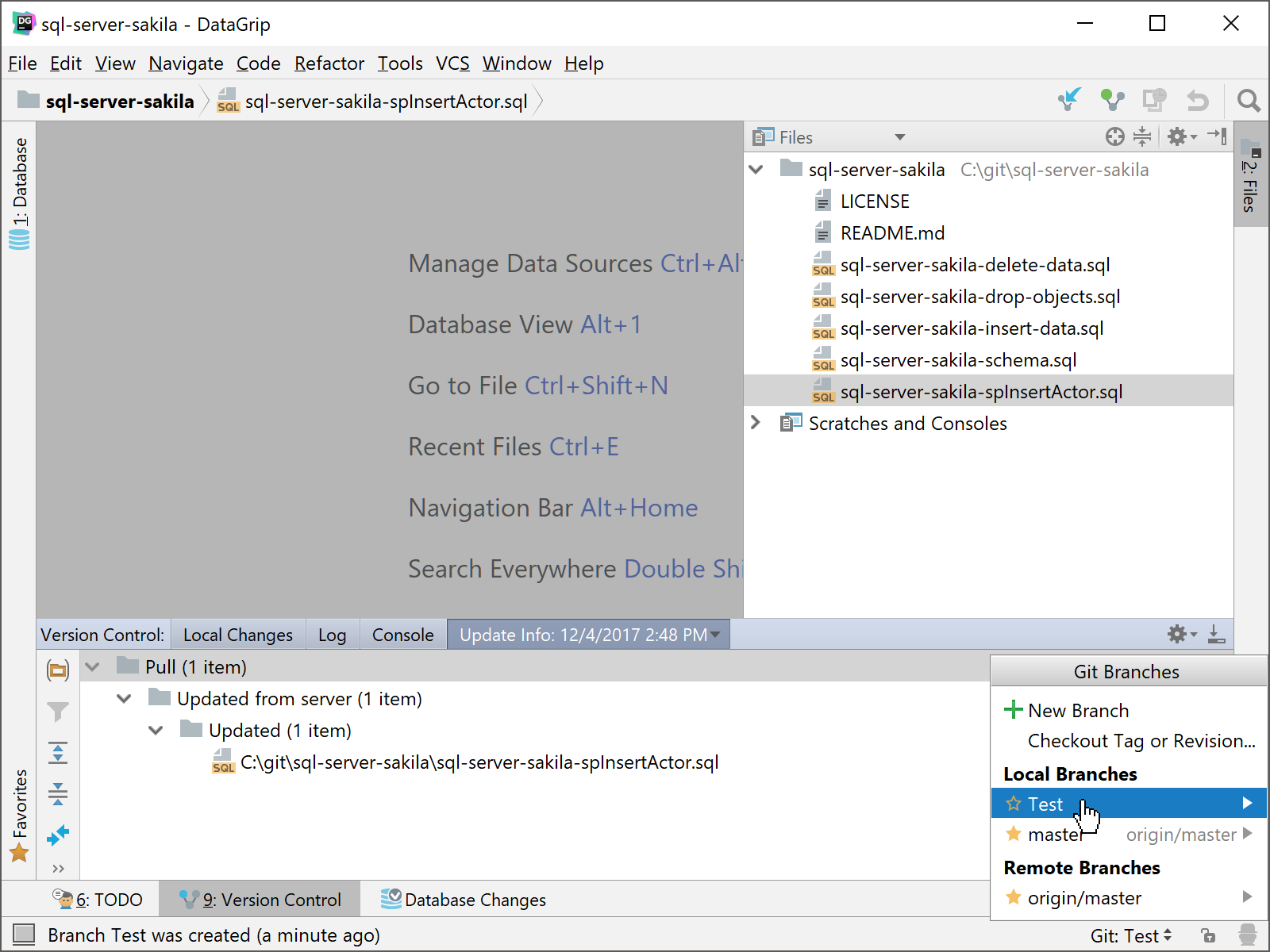The image size is (1270, 952).
Task: Expand Test branch submenu arrow
Action: point(1248,803)
